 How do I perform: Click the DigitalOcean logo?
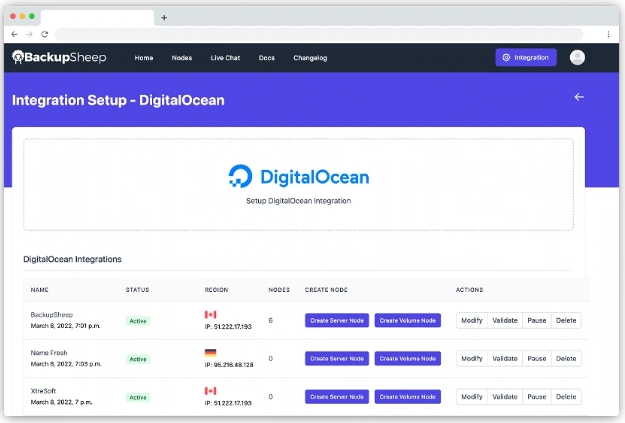[x=299, y=177]
